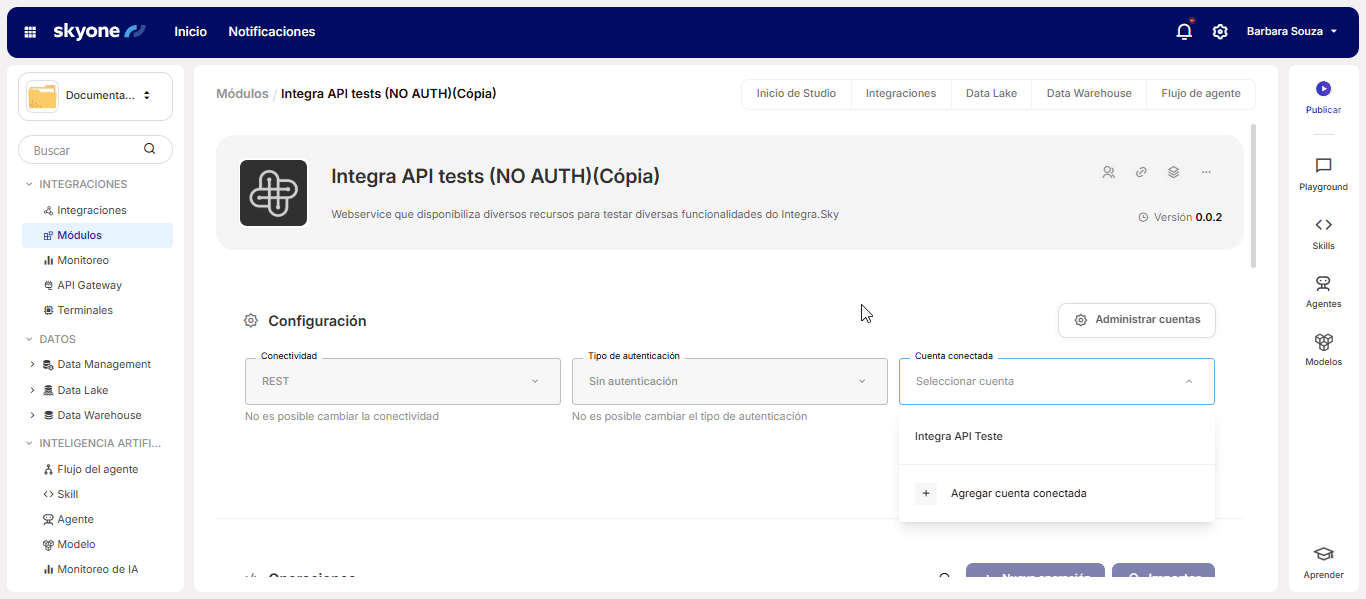This screenshot has width=1366, height=599.
Task: Choose Agregar cuenta conectada
Action: pyautogui.click(x=1018, y=493)
